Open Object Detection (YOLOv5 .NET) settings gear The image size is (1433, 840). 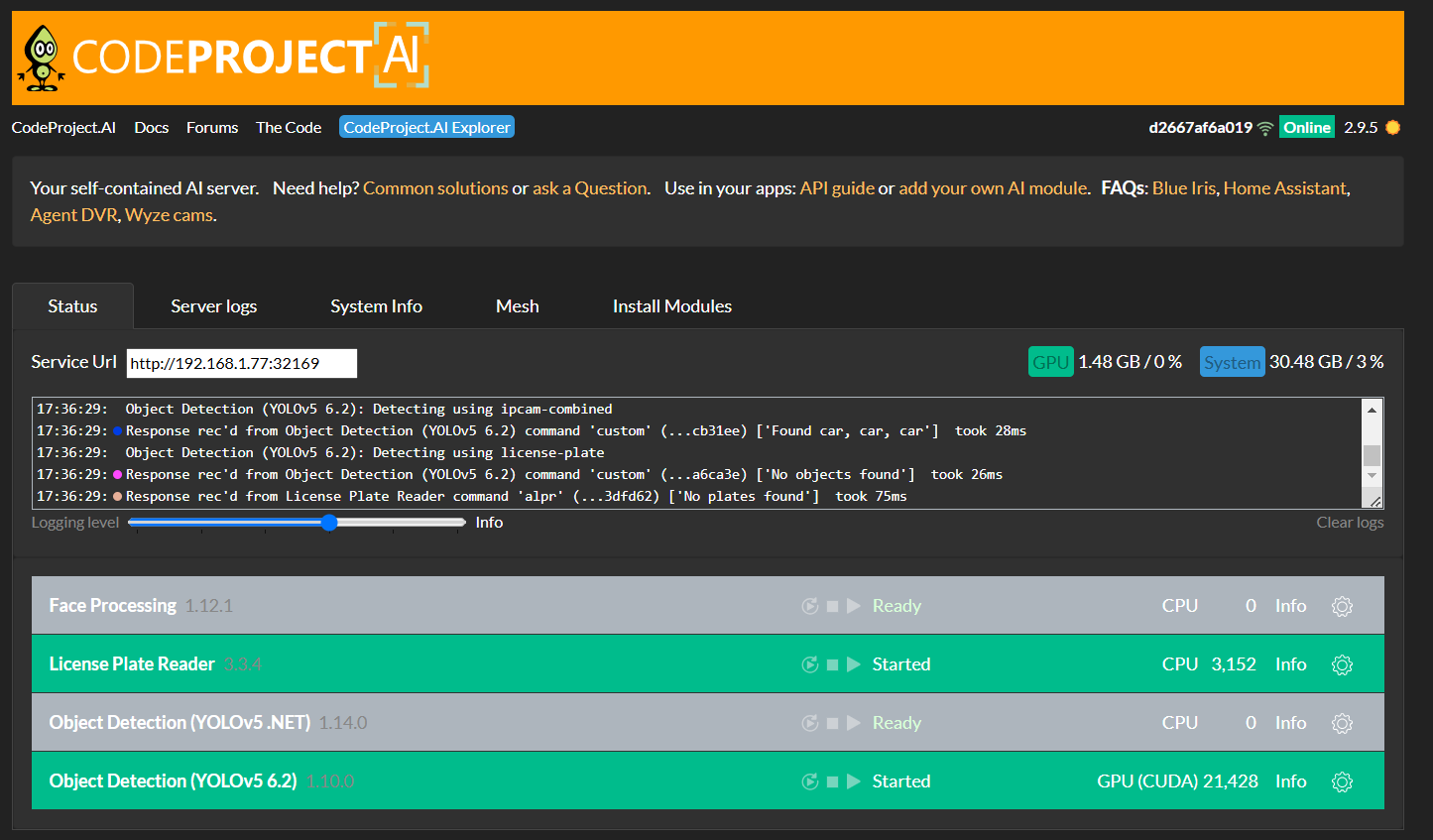click(x=1342, y=723)
